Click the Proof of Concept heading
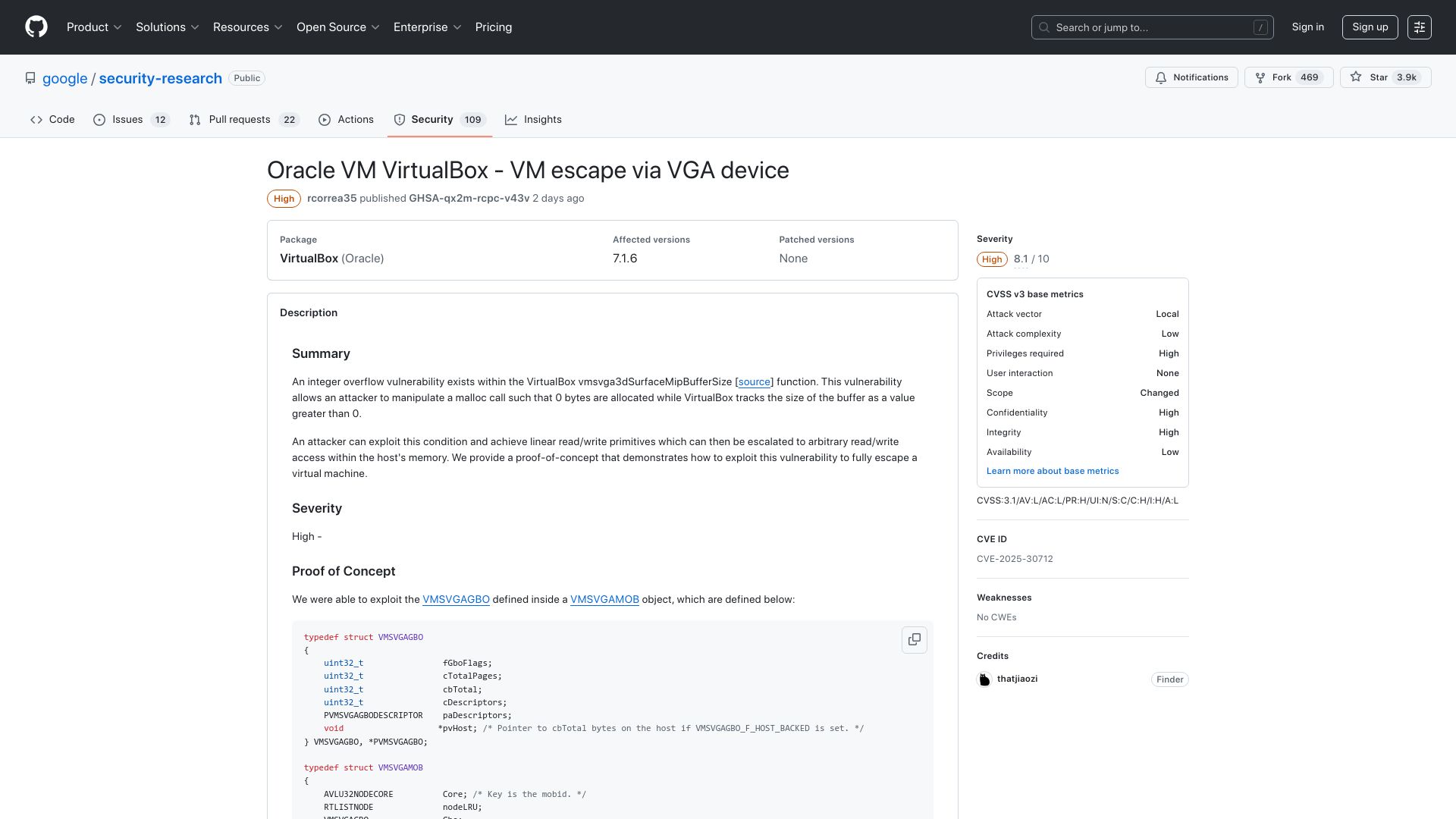This screenshot has height=819, width=1456. tap(344, 572)
